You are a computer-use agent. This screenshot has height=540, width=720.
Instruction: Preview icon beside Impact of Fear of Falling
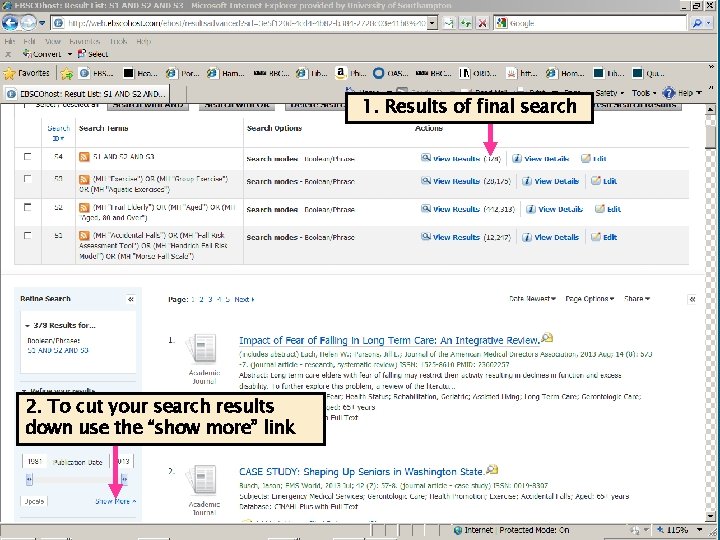click(547, 338)
